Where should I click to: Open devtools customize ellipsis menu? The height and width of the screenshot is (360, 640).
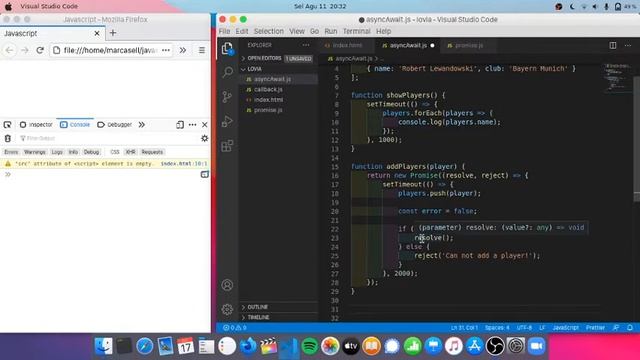tap(192, 124)
